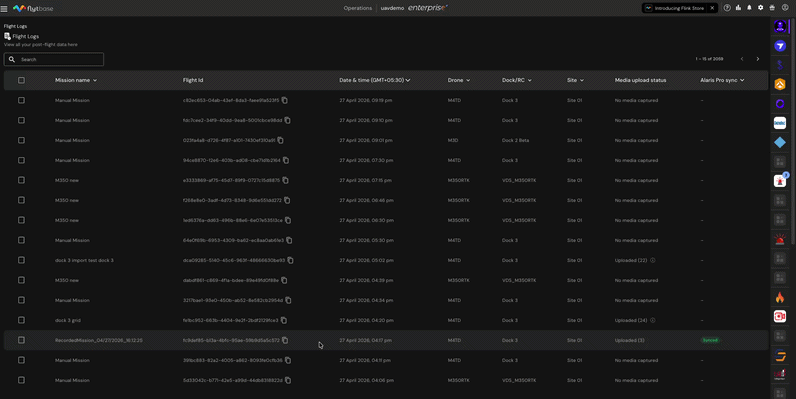
Task: Open the orange hexagon app in sidebar
Action: 780,84
